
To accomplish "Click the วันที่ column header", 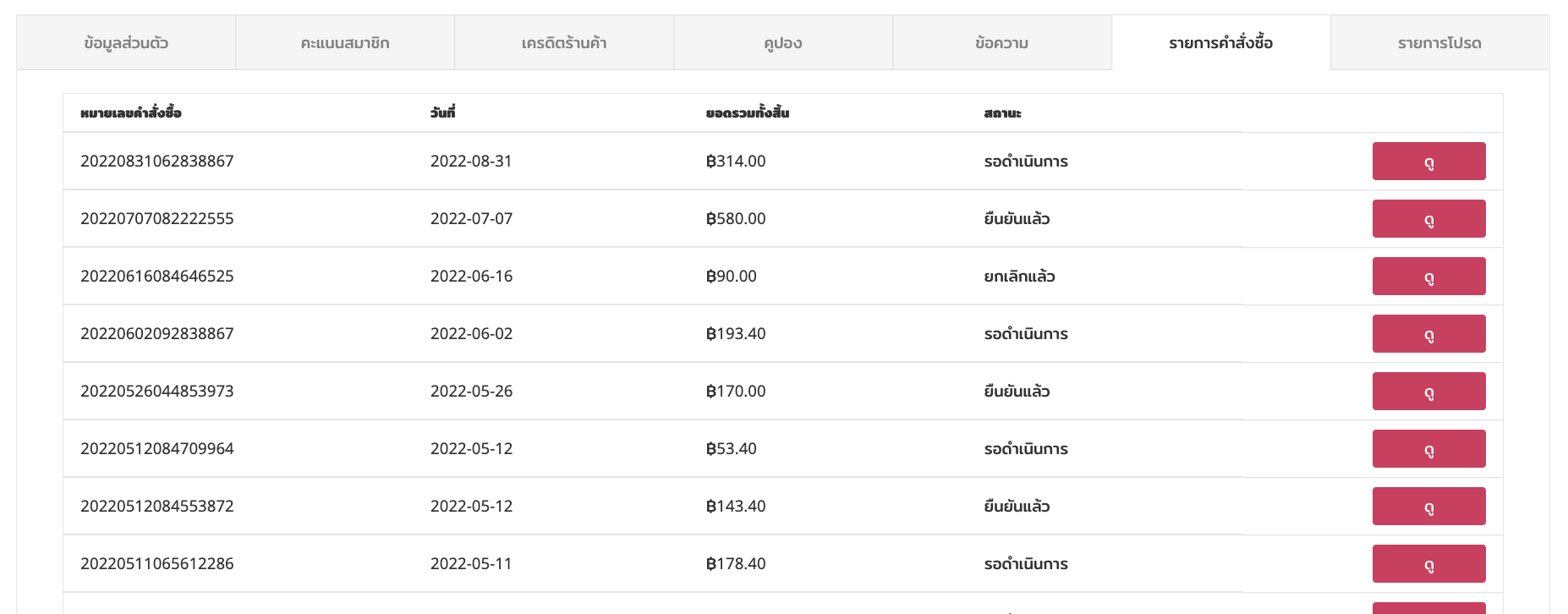I will click(442, 112).
